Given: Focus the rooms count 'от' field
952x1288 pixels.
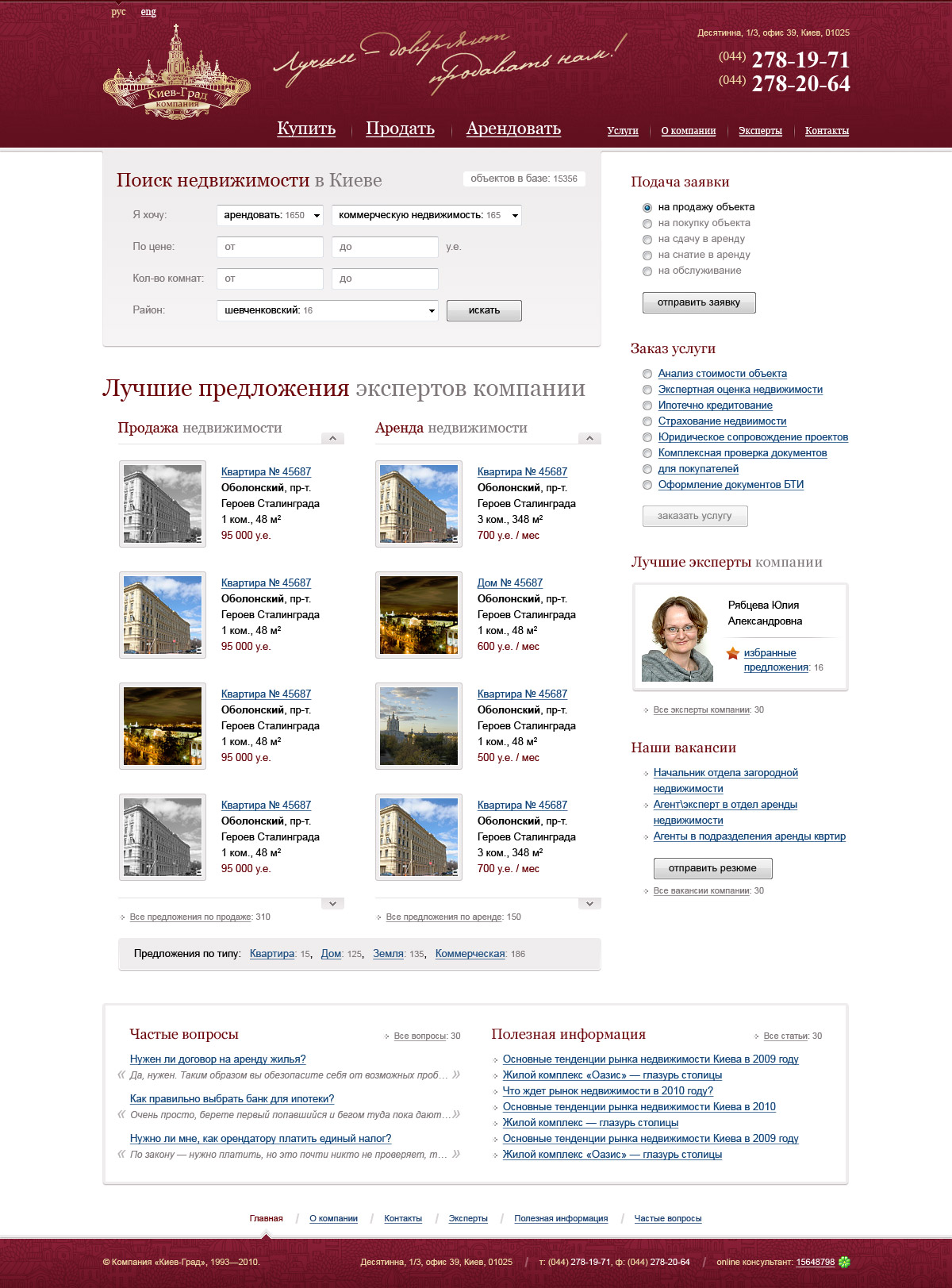Looking at the screenshot, I should [x=270, y=279].
